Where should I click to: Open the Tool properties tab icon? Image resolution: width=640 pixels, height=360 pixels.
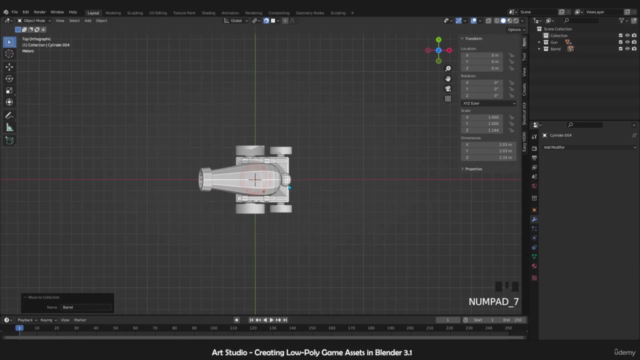click(534, 137)
